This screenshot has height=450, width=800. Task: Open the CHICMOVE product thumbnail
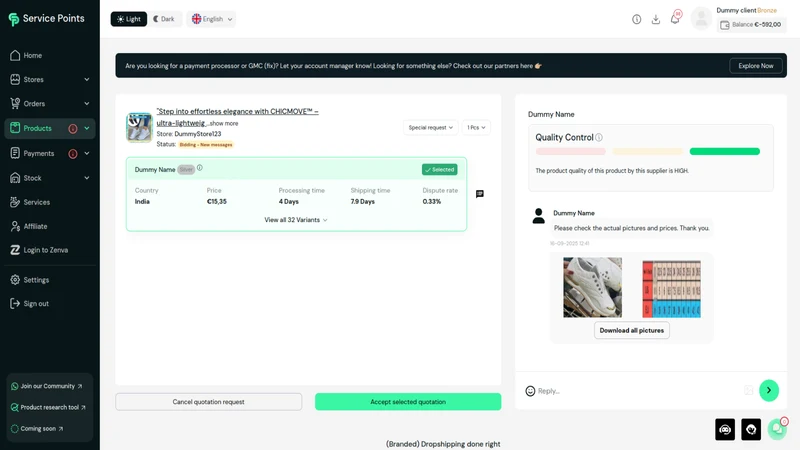click(x=139, y=128)
